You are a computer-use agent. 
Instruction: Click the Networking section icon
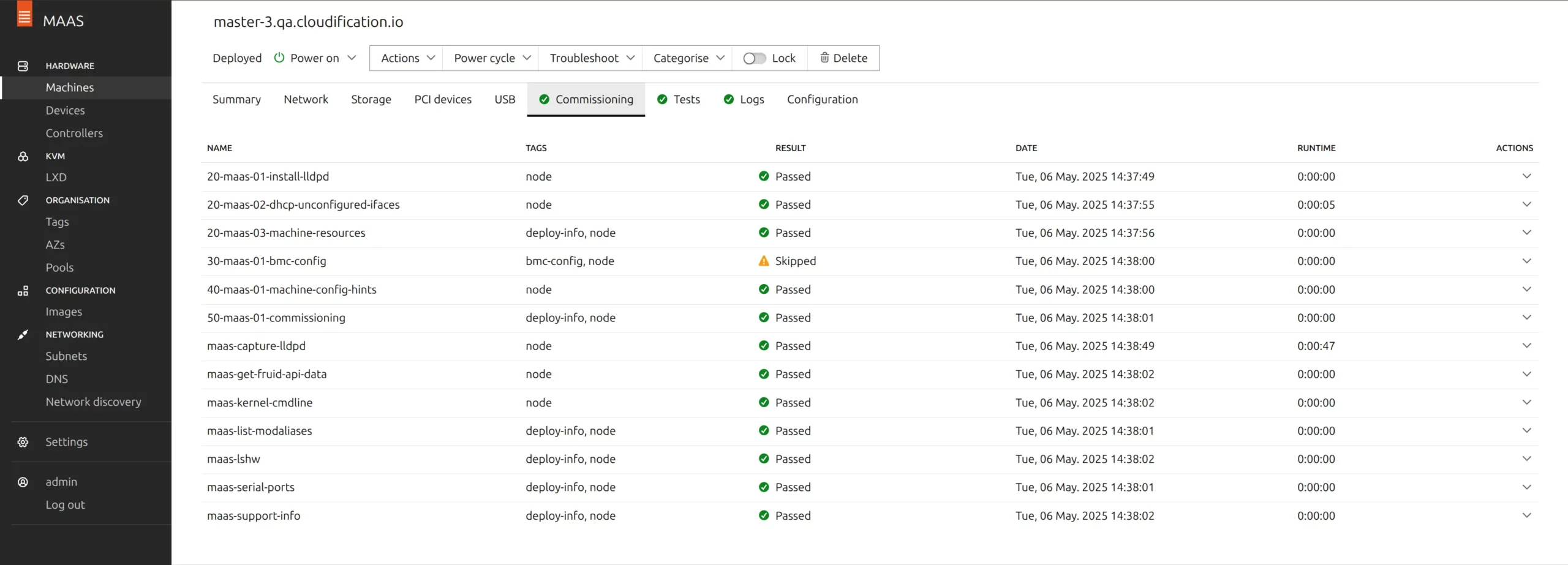click(x=23, y=335)
